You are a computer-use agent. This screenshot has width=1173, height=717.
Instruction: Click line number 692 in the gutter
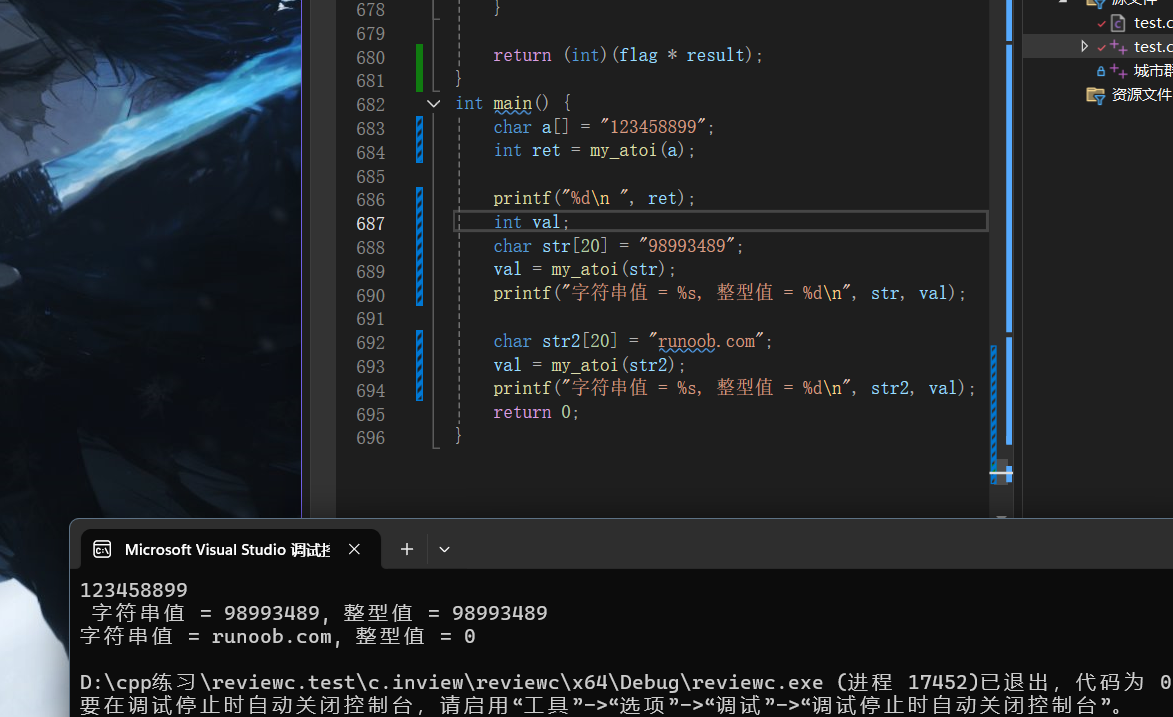[x=370, y=343]
